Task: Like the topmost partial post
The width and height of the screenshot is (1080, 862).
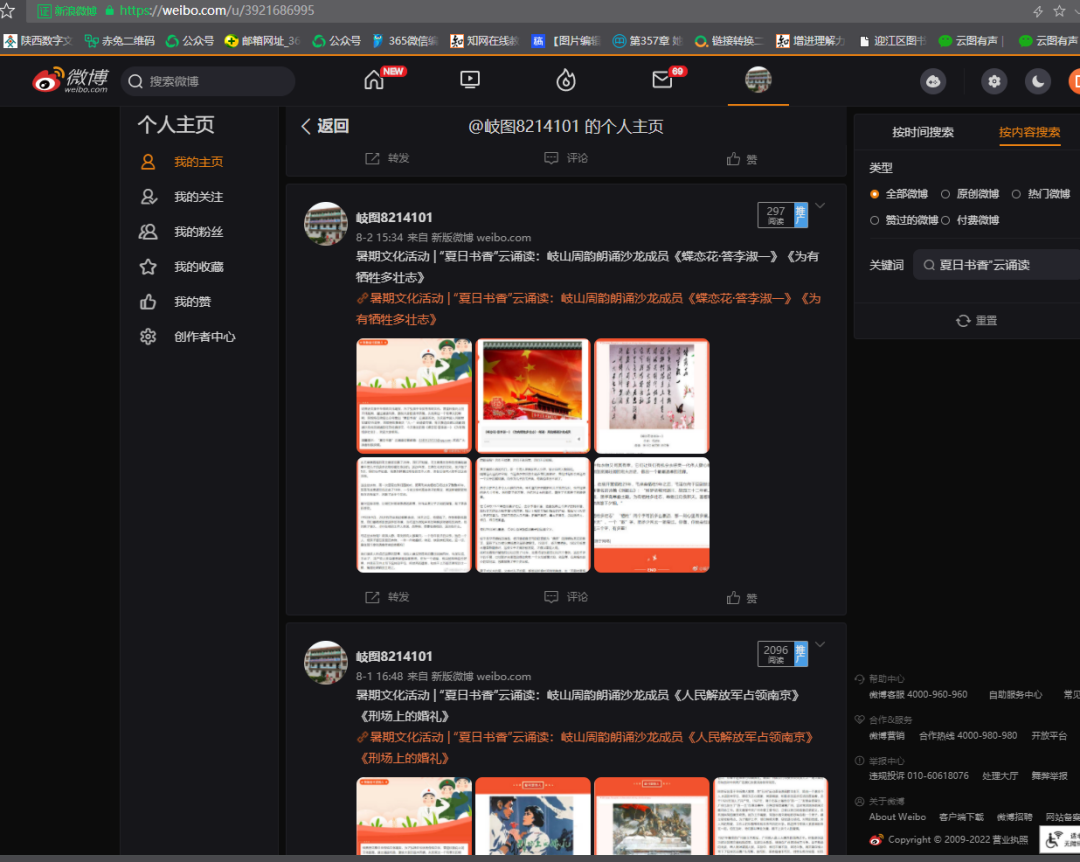Action: [742, 159]
